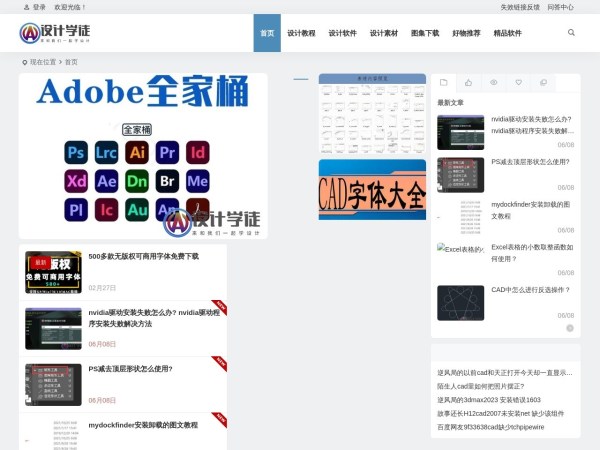Click the round arrow icon below sidebar articles
This screenshot has height=450, width=600.
pos(570,328)
